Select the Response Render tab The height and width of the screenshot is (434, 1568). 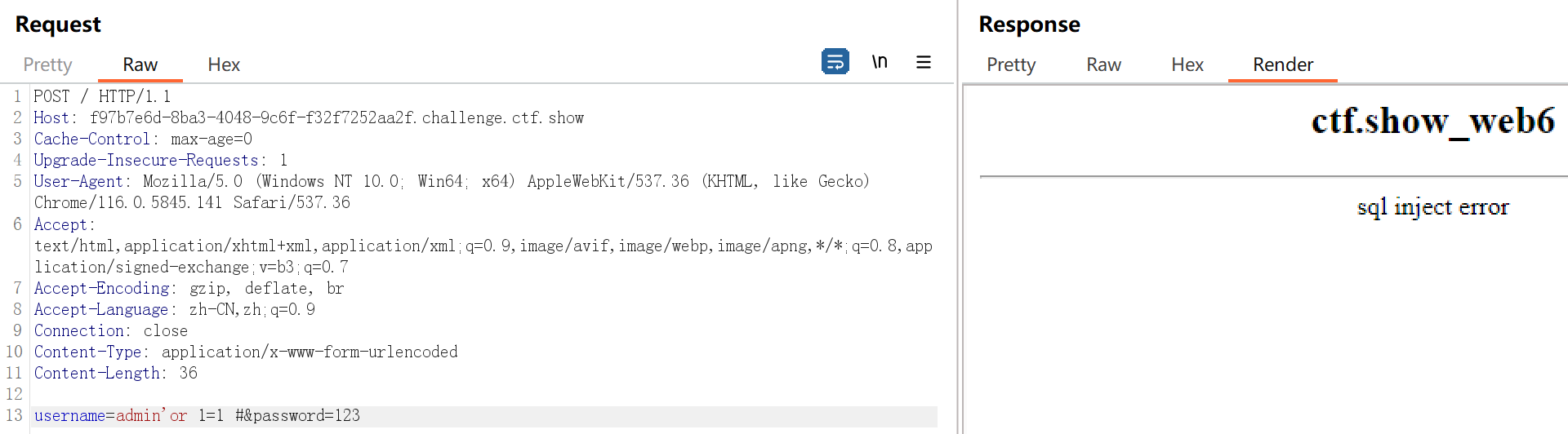(1283, 64)
